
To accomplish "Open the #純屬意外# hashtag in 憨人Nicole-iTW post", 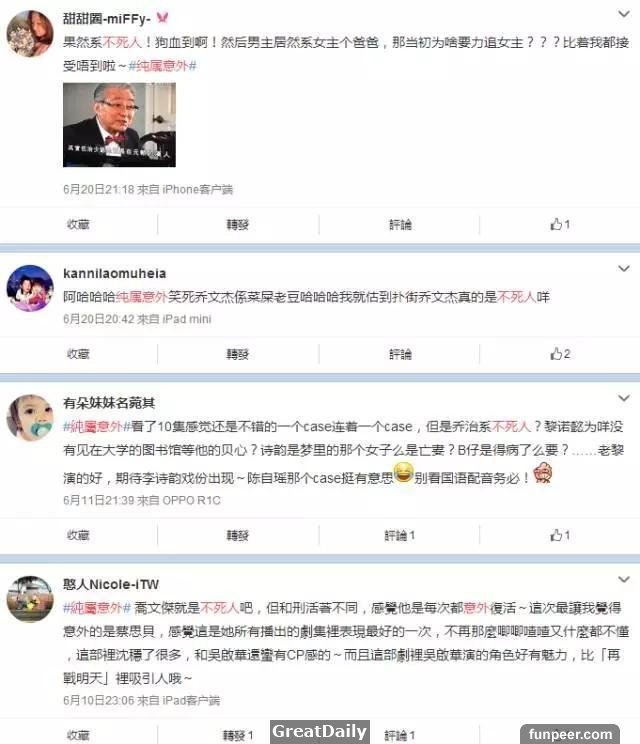I will pyautogui.click(x=97, y=608).
